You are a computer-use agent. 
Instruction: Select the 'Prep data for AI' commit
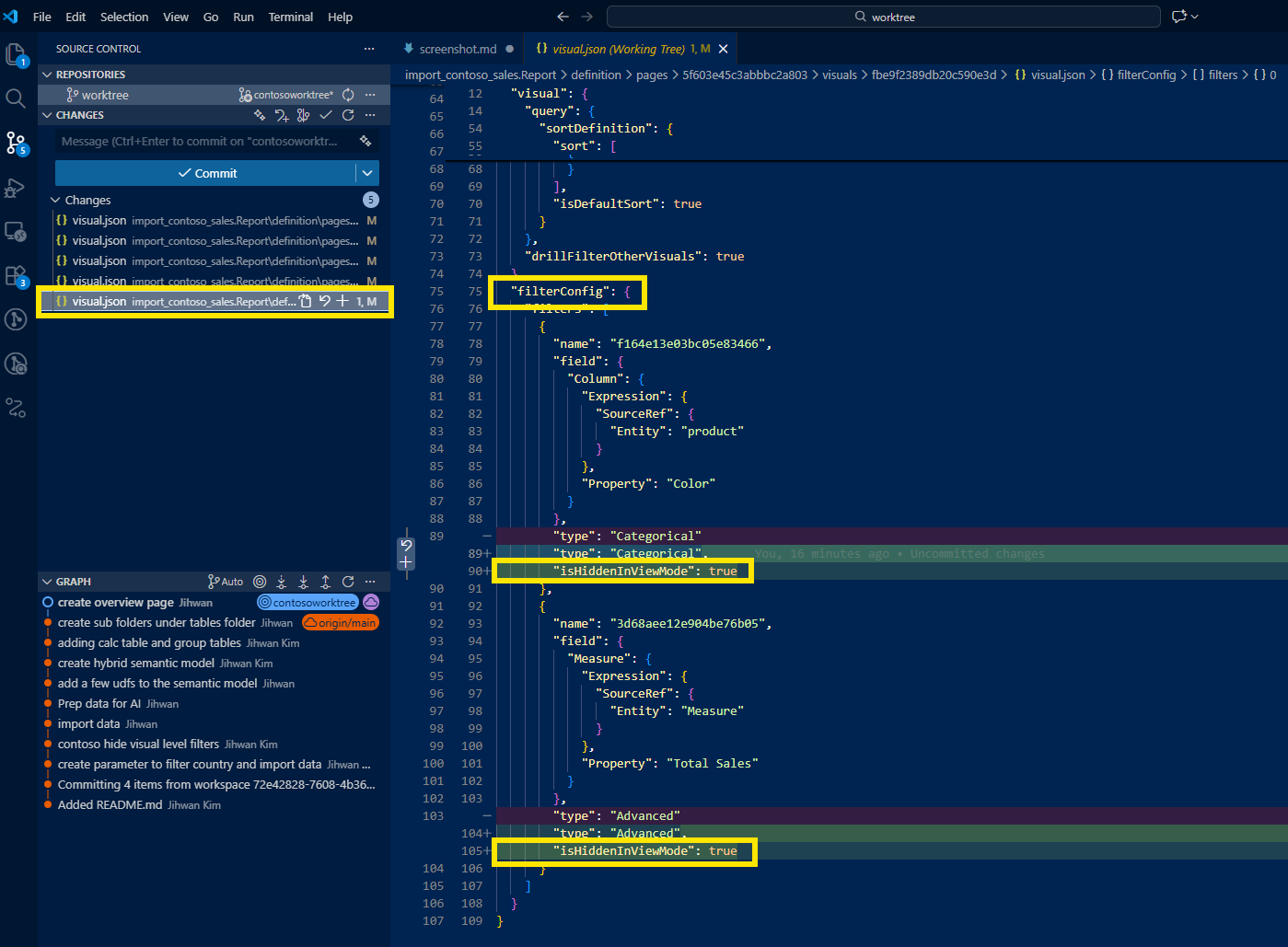point(215,704)
